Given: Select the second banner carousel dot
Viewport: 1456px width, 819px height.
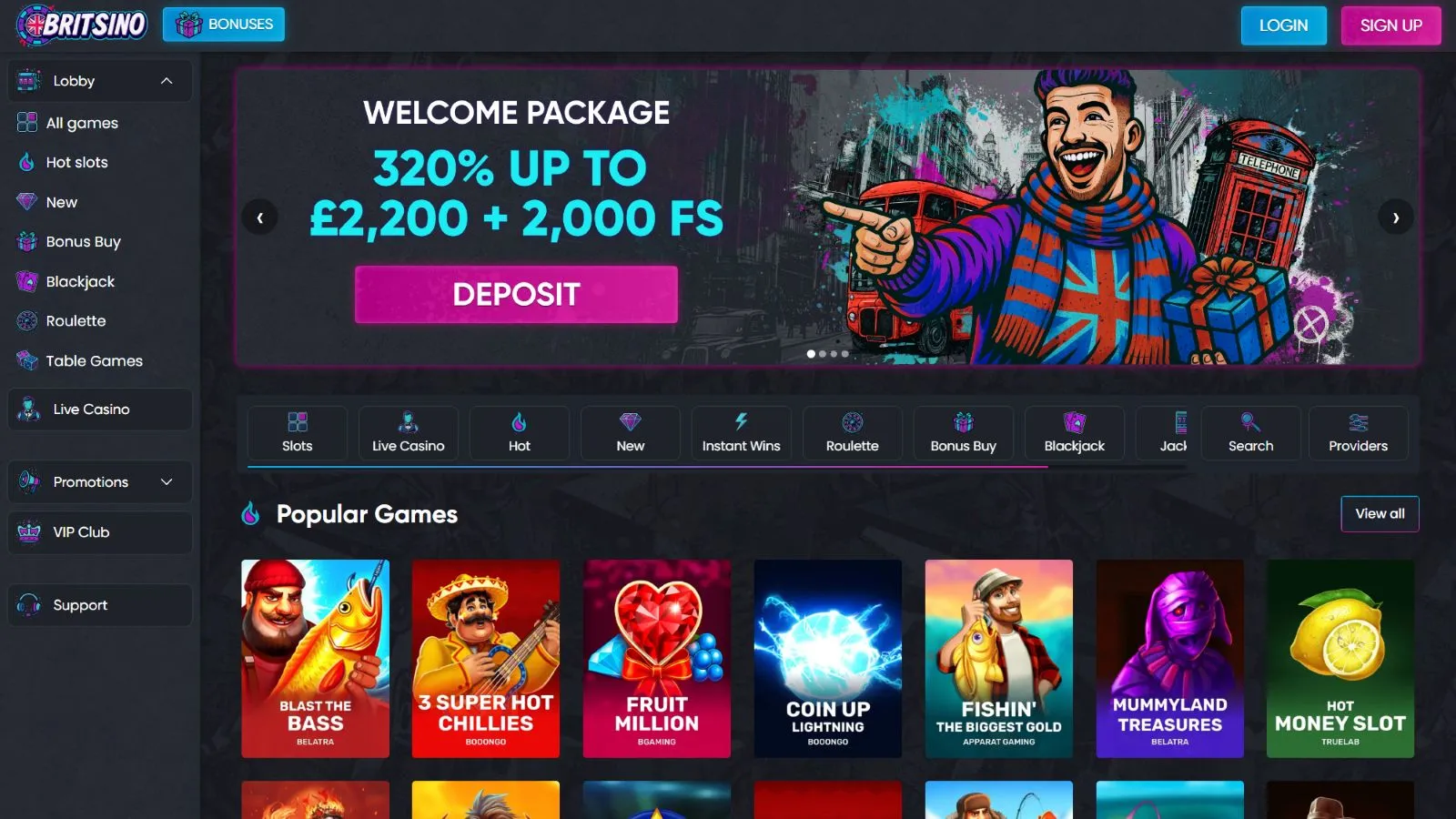Looking at the screenshot, I should (823, 354).
